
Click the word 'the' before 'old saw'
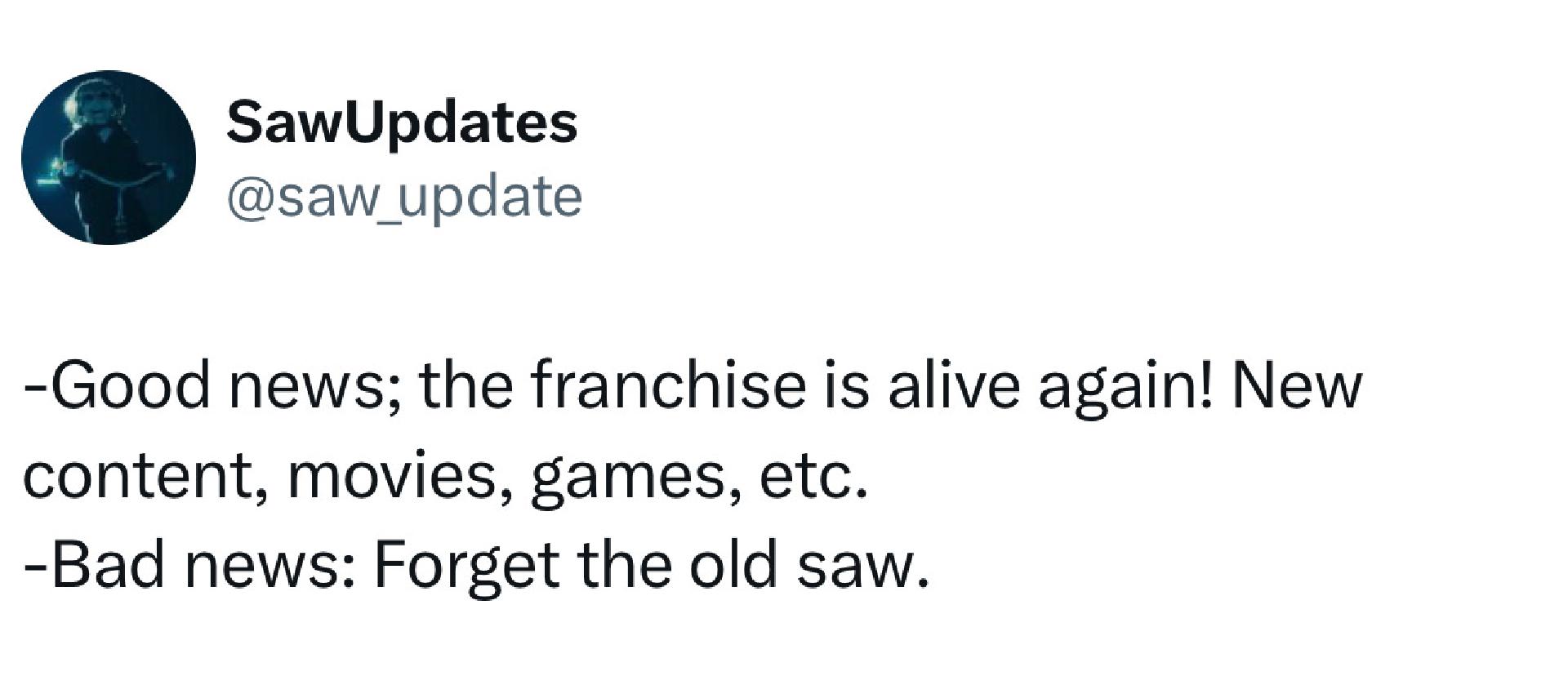pos(624,564)
